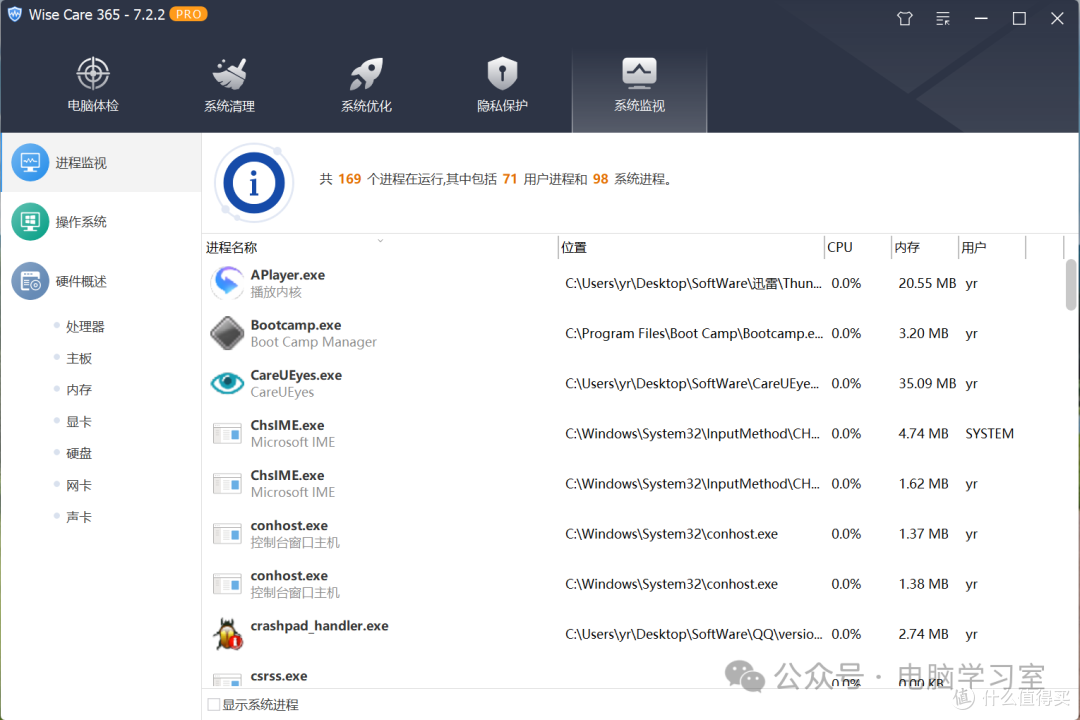Image resolution: width=1080 pixels, height=720 pixels.
Task: Select the Bootcamp.exe process name
Action: 296,325
